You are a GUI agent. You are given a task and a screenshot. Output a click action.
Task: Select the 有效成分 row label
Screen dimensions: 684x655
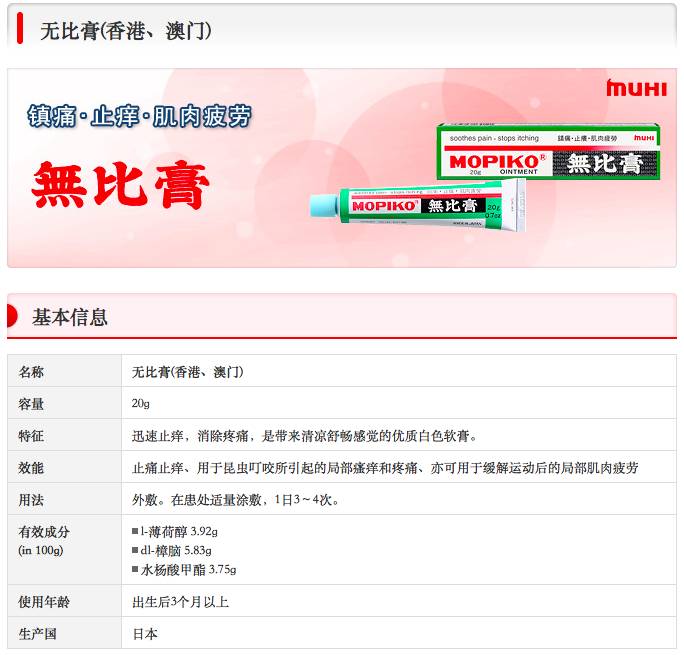(44, 532)
